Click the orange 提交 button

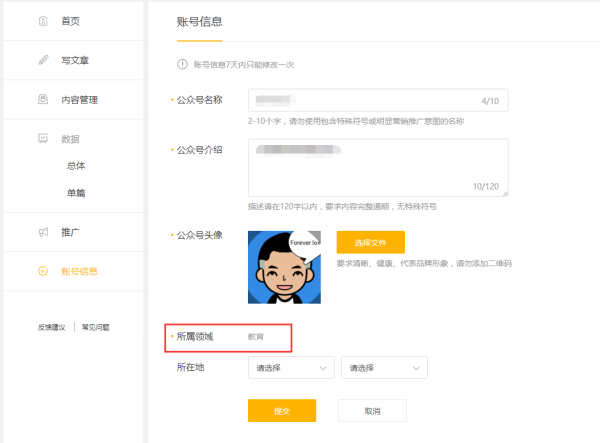click(x=282, y=410)
